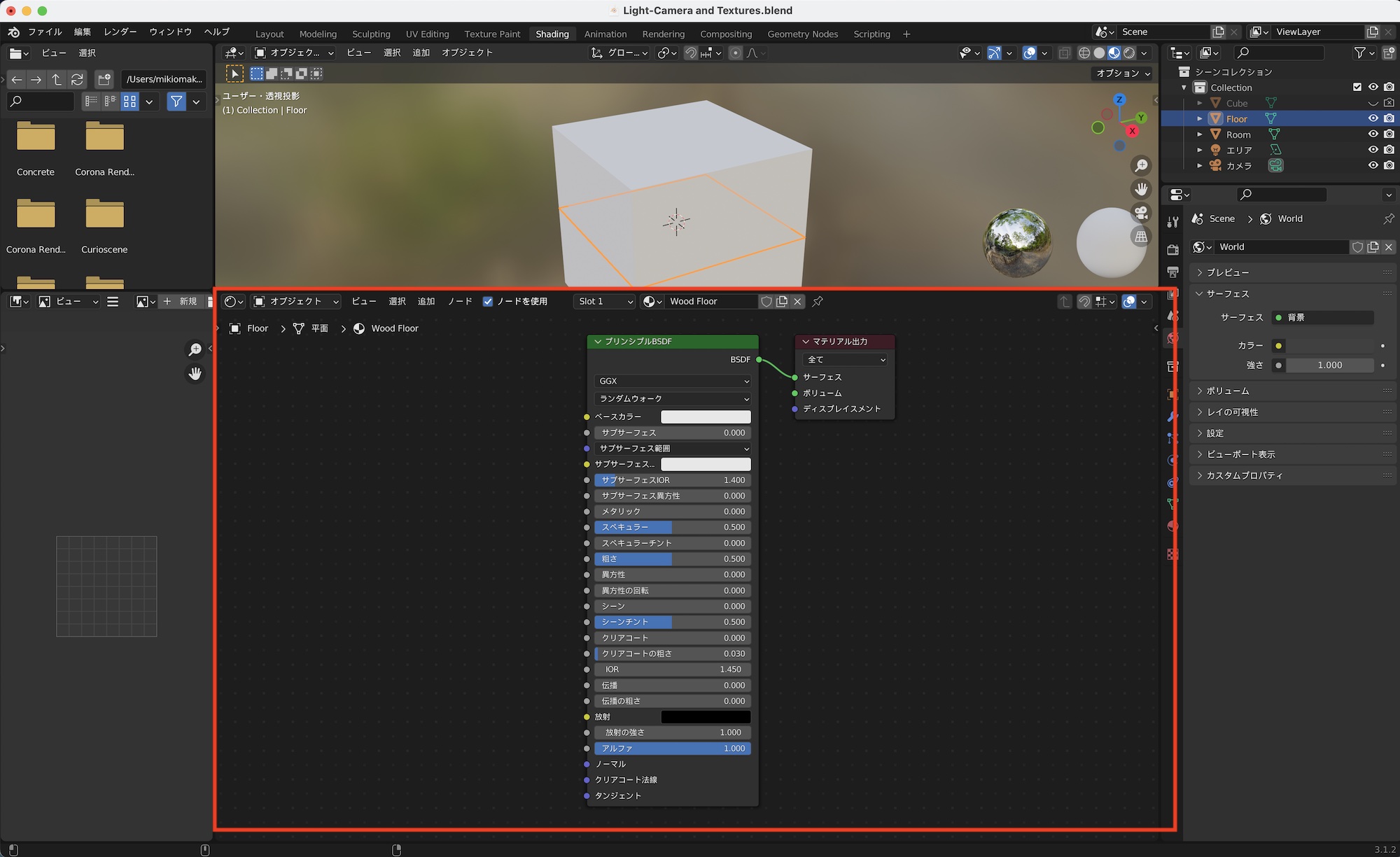Hide the Floor object in outliner
1400x857 pixels.
coord(1373,118)
